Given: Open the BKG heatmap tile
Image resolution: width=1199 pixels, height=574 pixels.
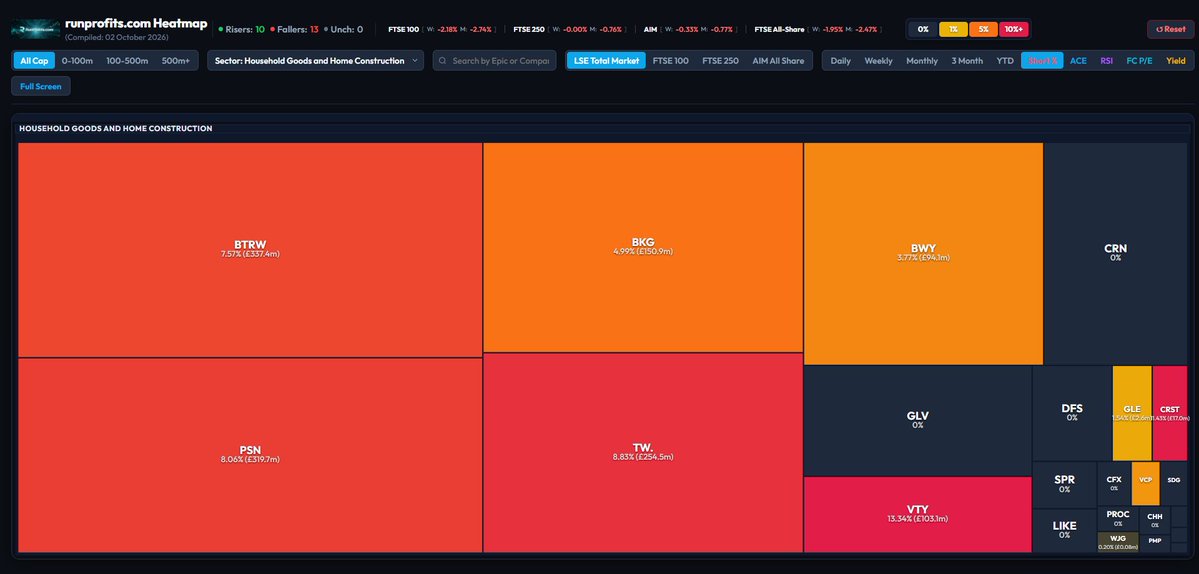Looking at the screenshot, I should tap(643, 247).
